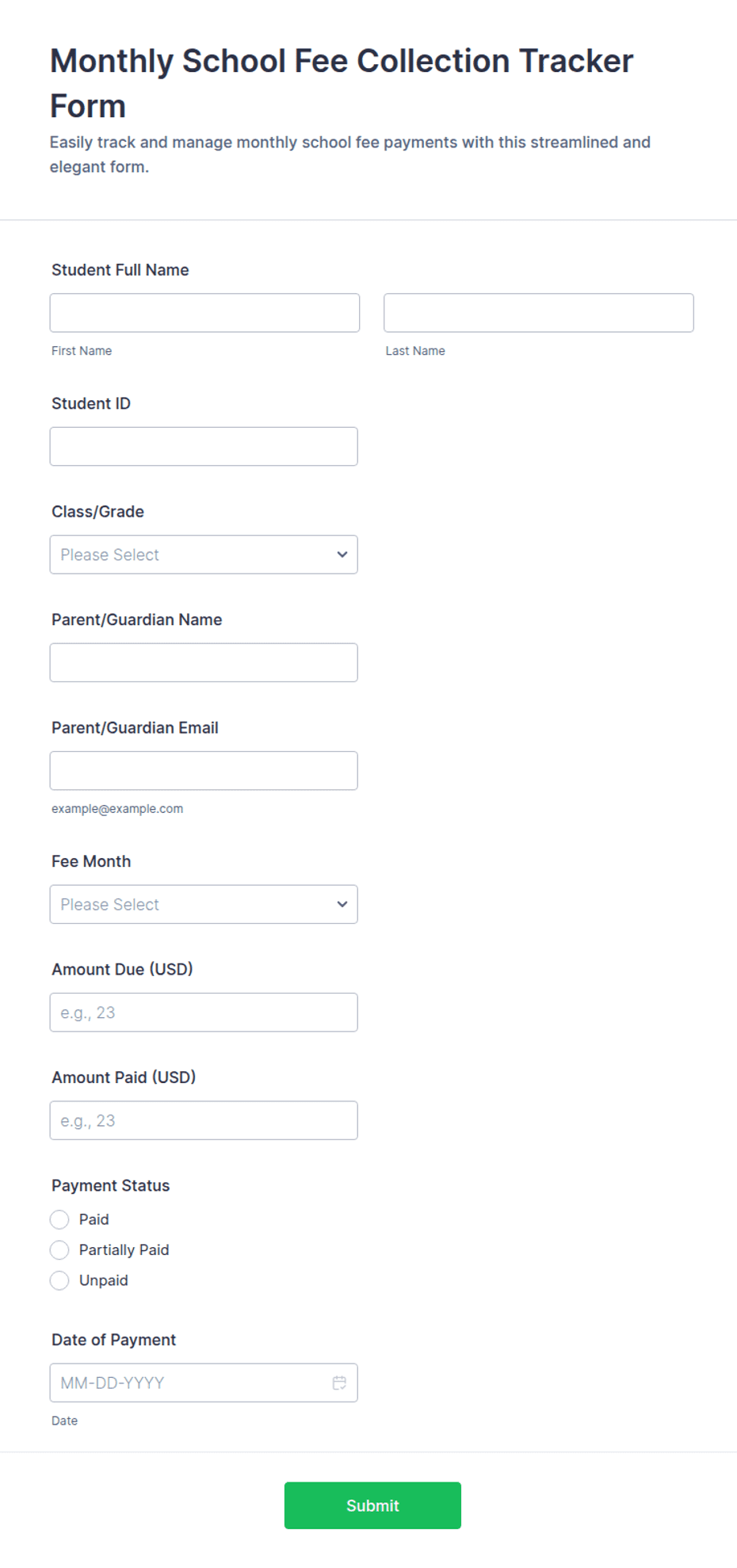Click the Payment Status label

point(111,1185)
